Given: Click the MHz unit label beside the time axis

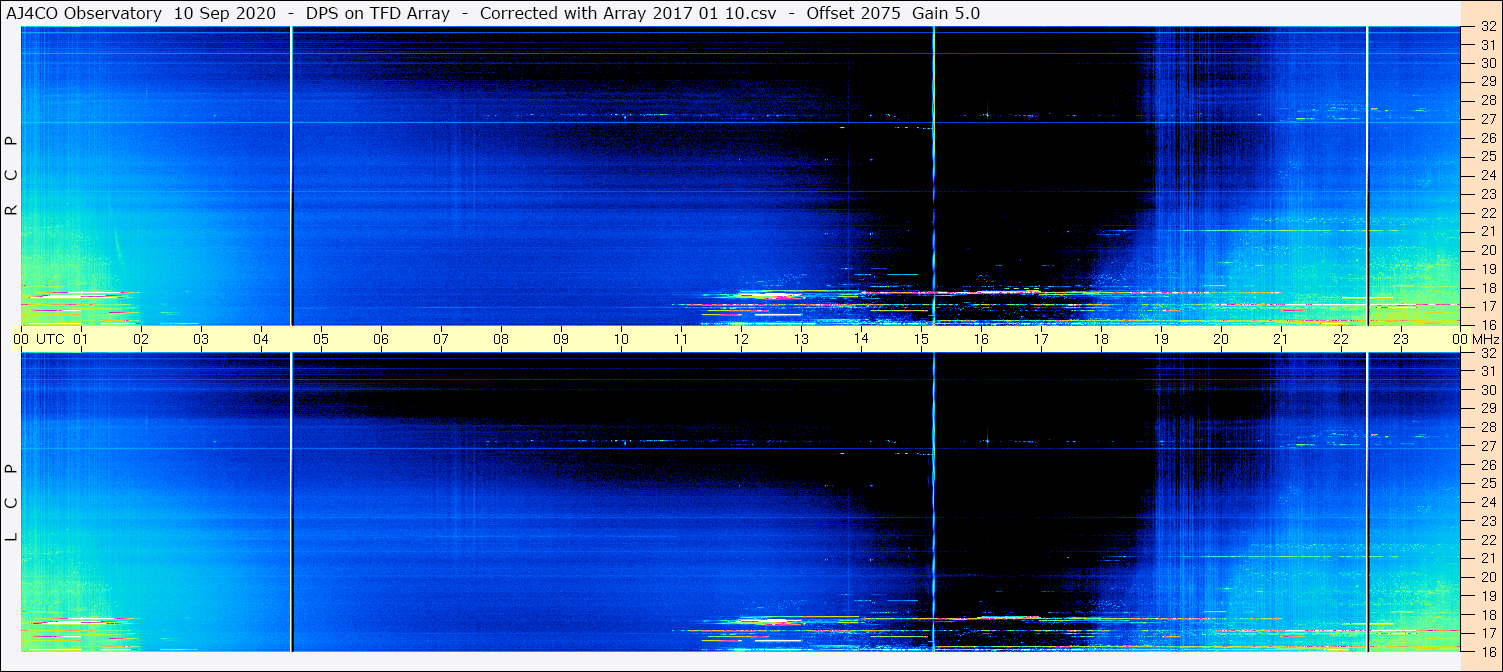Looking at the screenshot, I should pos(1484,339).
